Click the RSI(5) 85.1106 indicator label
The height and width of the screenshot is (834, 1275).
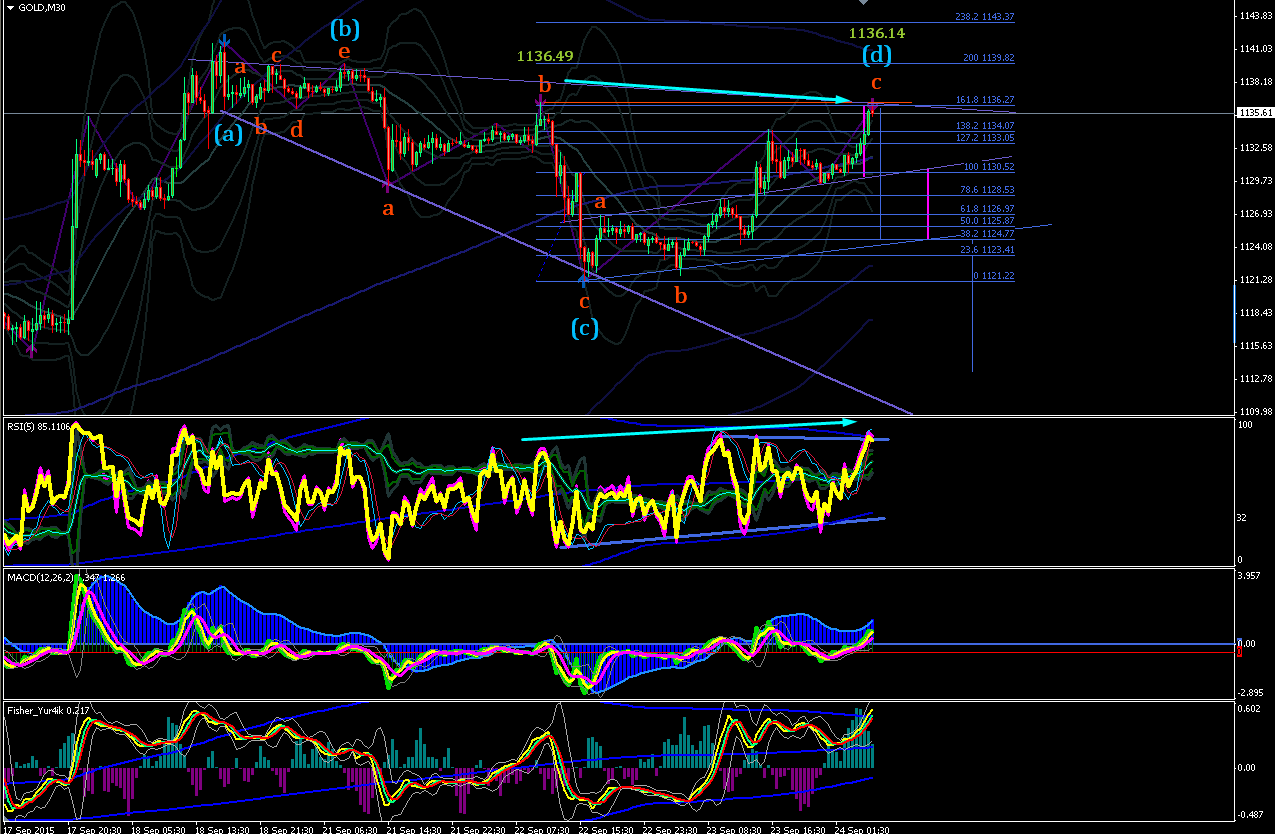tap(40, 426)
